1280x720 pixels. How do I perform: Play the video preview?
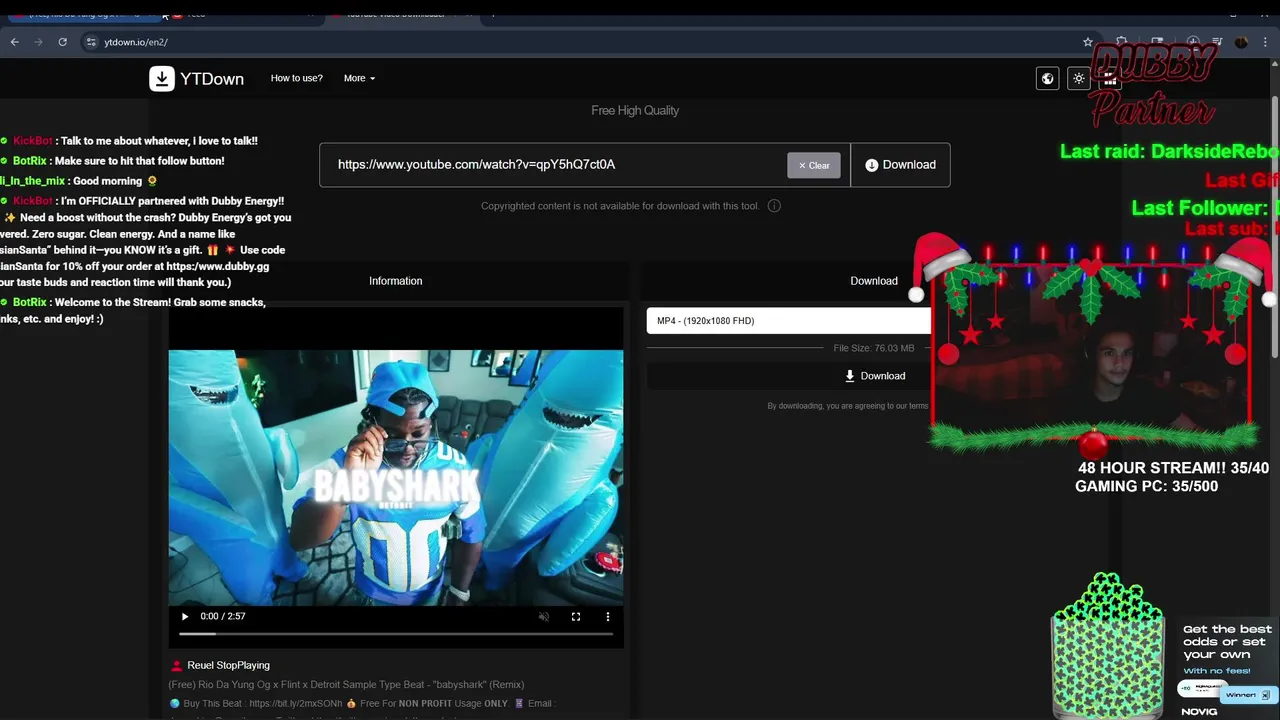[184, 617]
